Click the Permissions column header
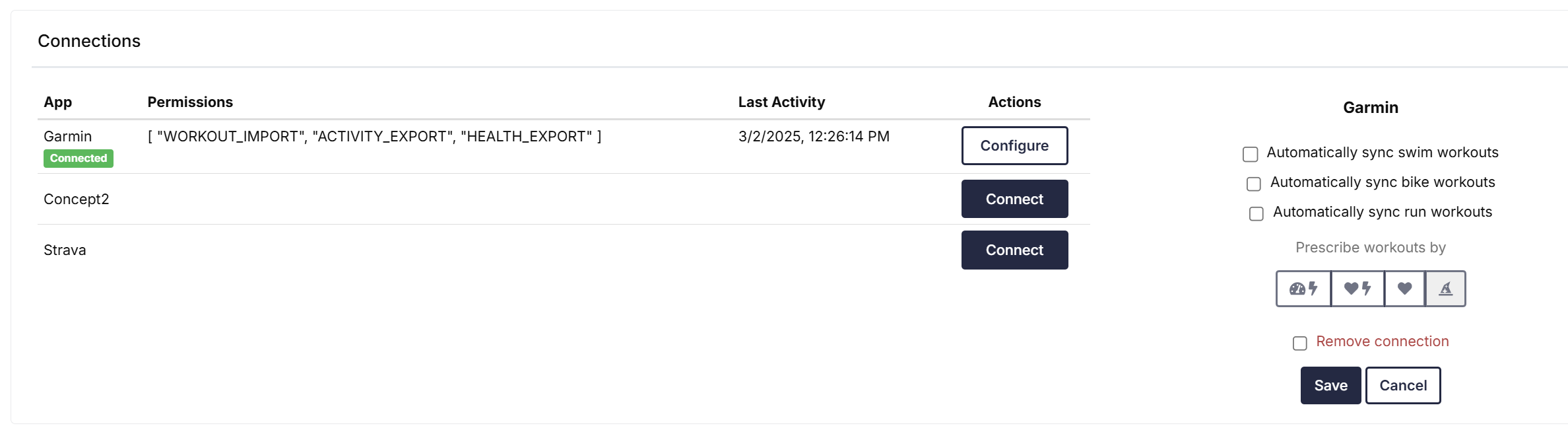 190,102
